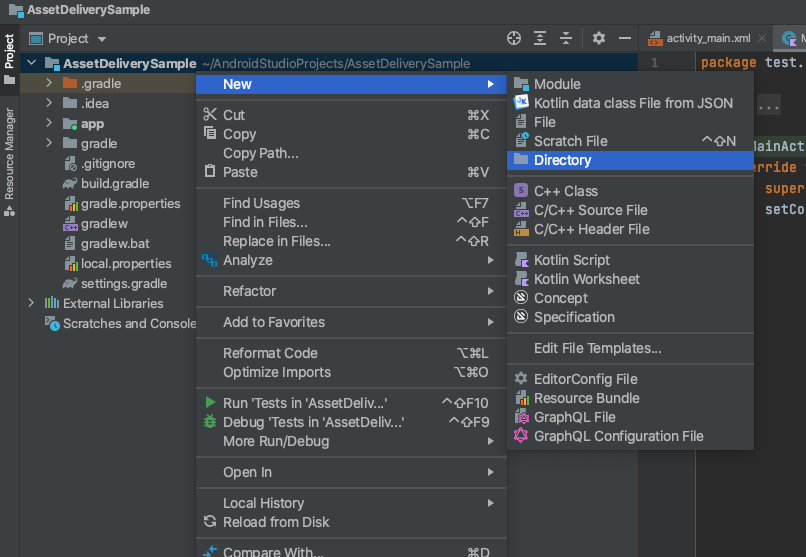Click the Paste clipboard icon
This screenshot has width=806, height=557.
[210, 171]
